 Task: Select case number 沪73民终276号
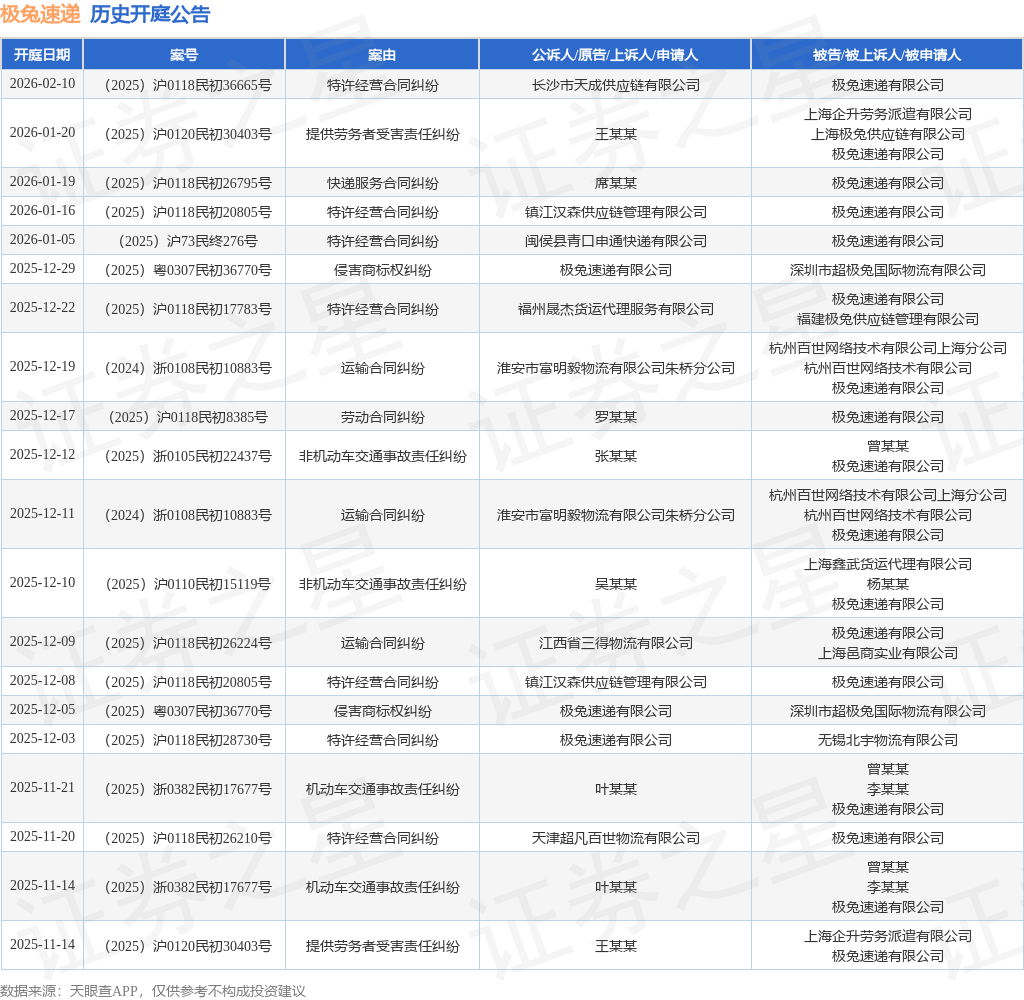click(x=188, y=241)
